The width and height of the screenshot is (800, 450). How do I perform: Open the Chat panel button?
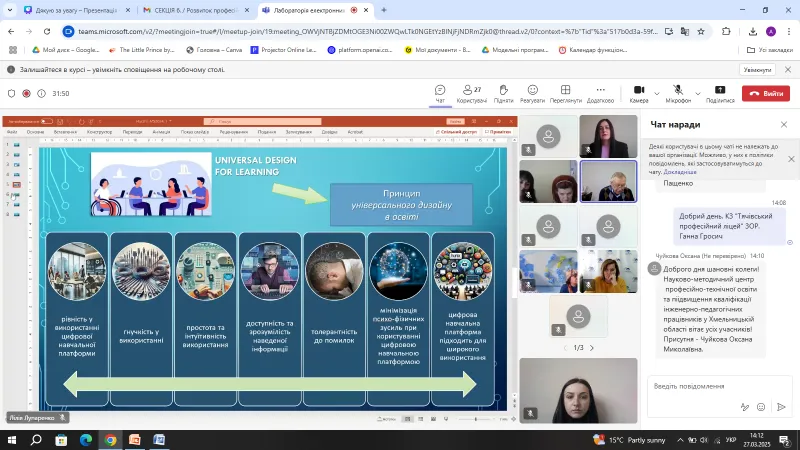[440, 94]
